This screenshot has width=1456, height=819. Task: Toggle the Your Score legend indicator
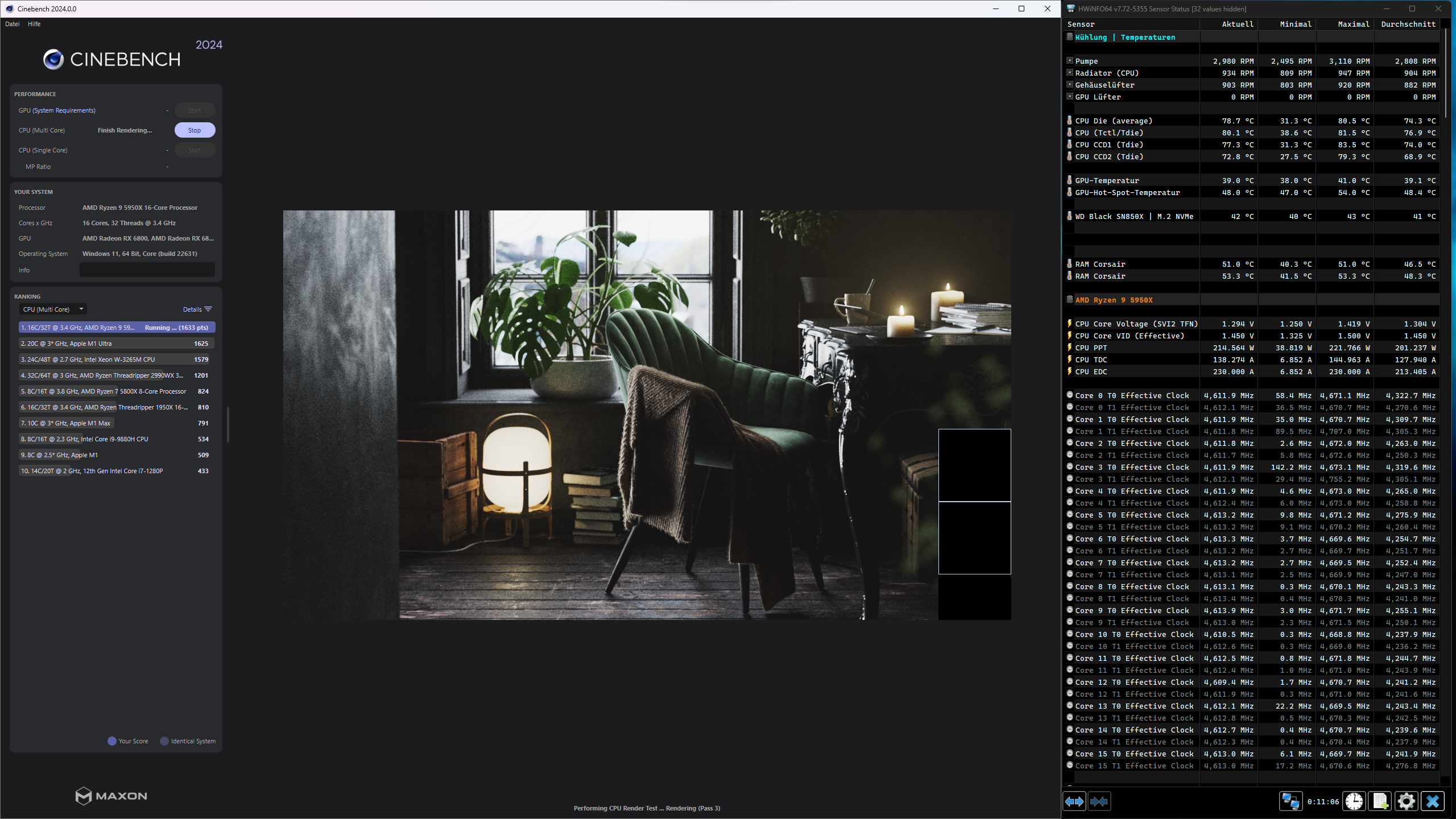coord(112,741)
